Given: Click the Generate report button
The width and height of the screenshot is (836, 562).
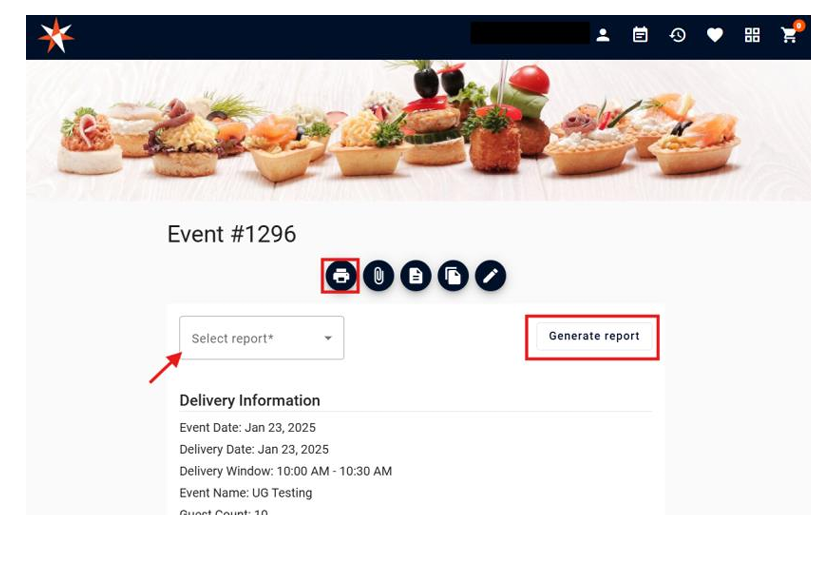Looking at the screenshot, I should pyautogui.click(x=594, y=336).
